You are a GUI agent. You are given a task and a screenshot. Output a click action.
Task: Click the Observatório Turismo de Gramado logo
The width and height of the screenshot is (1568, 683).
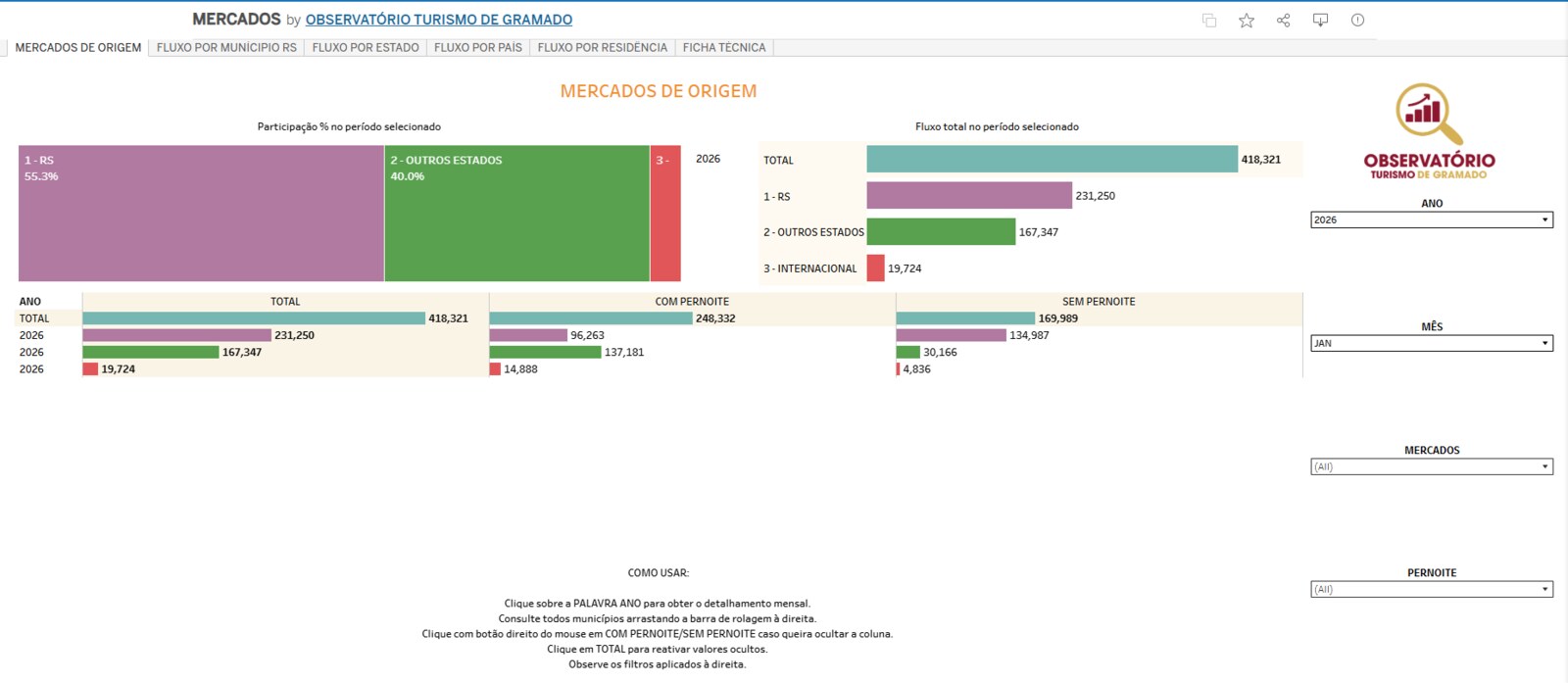pos(1430,131)
